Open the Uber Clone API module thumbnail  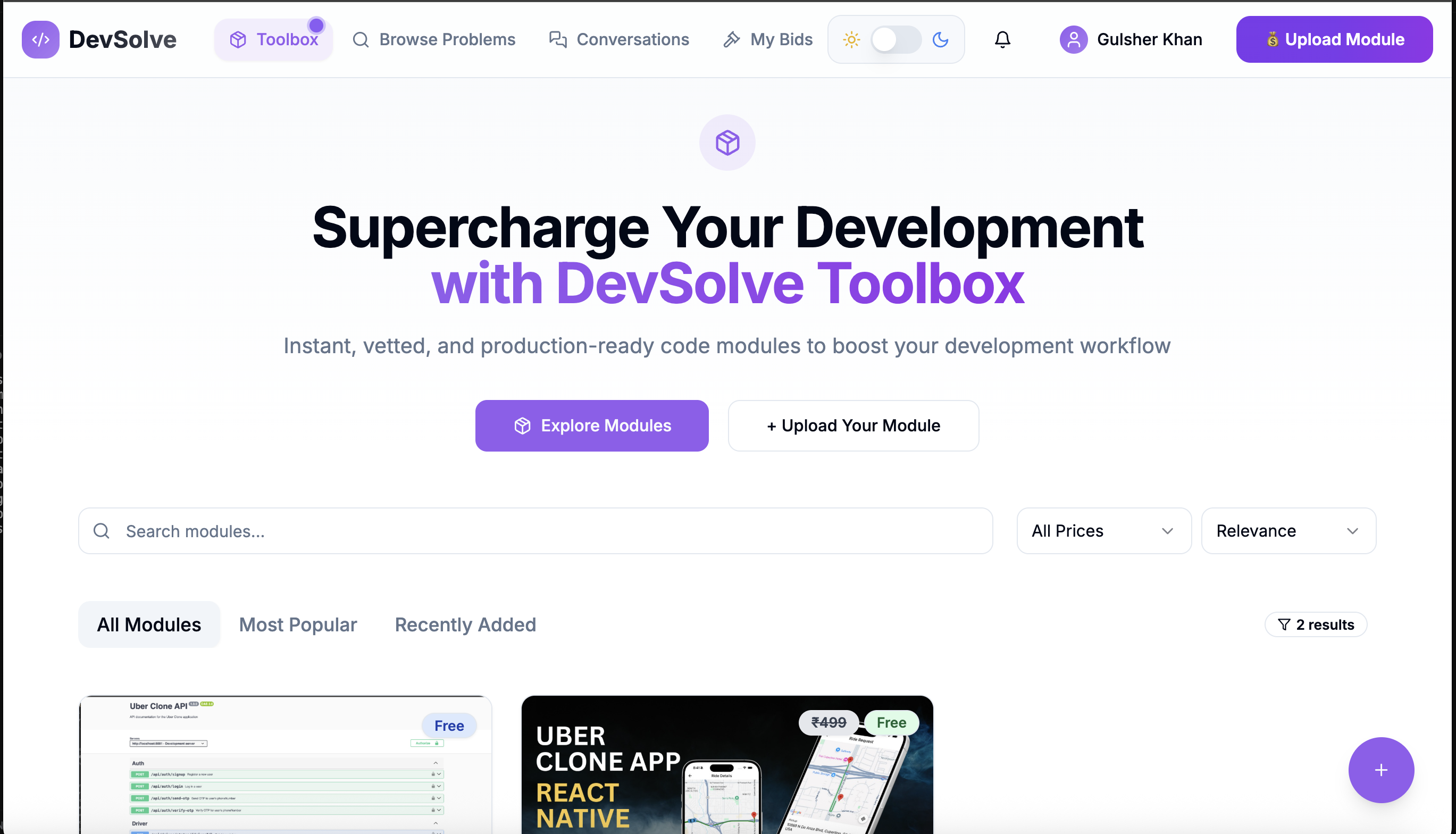(x=285, y=765)
